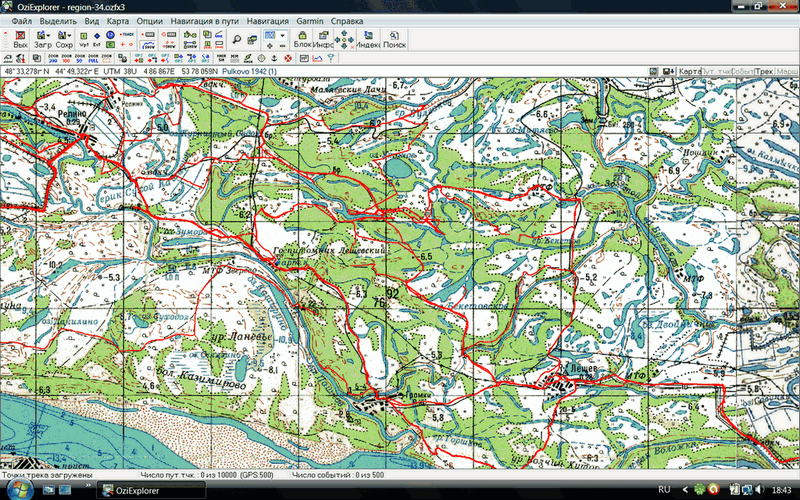Click the UTM 38U zone readout
This screenshot has height=500, width=800.
(x=120, y=71)
